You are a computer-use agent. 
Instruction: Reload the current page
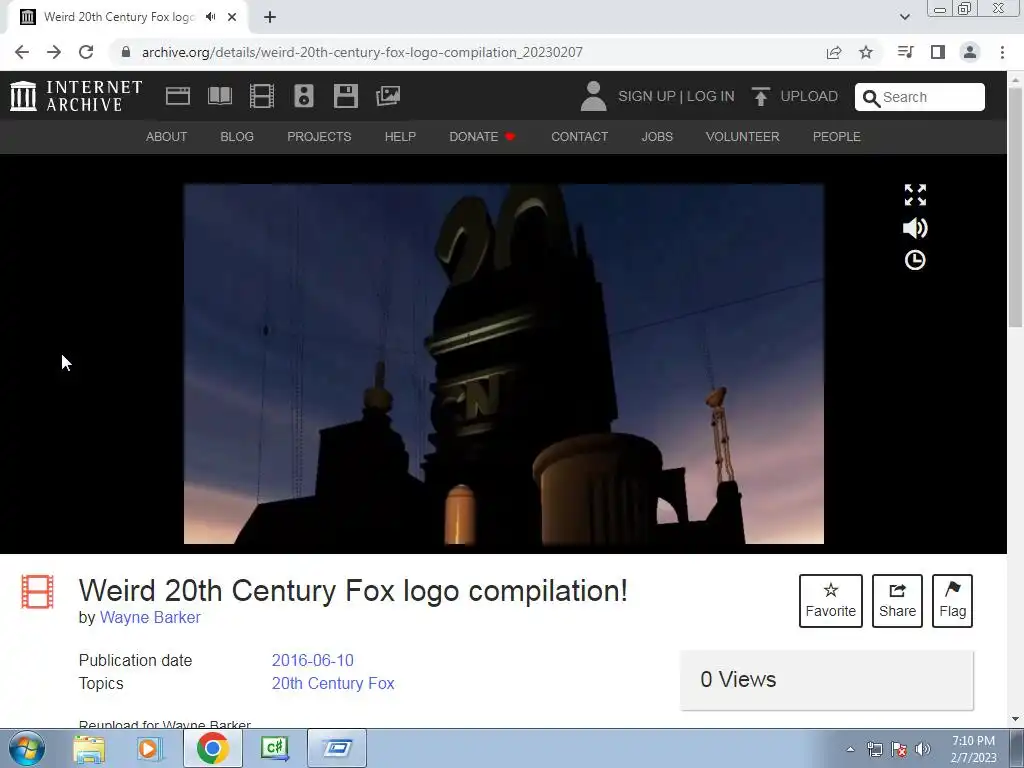[x=86, y=52]
